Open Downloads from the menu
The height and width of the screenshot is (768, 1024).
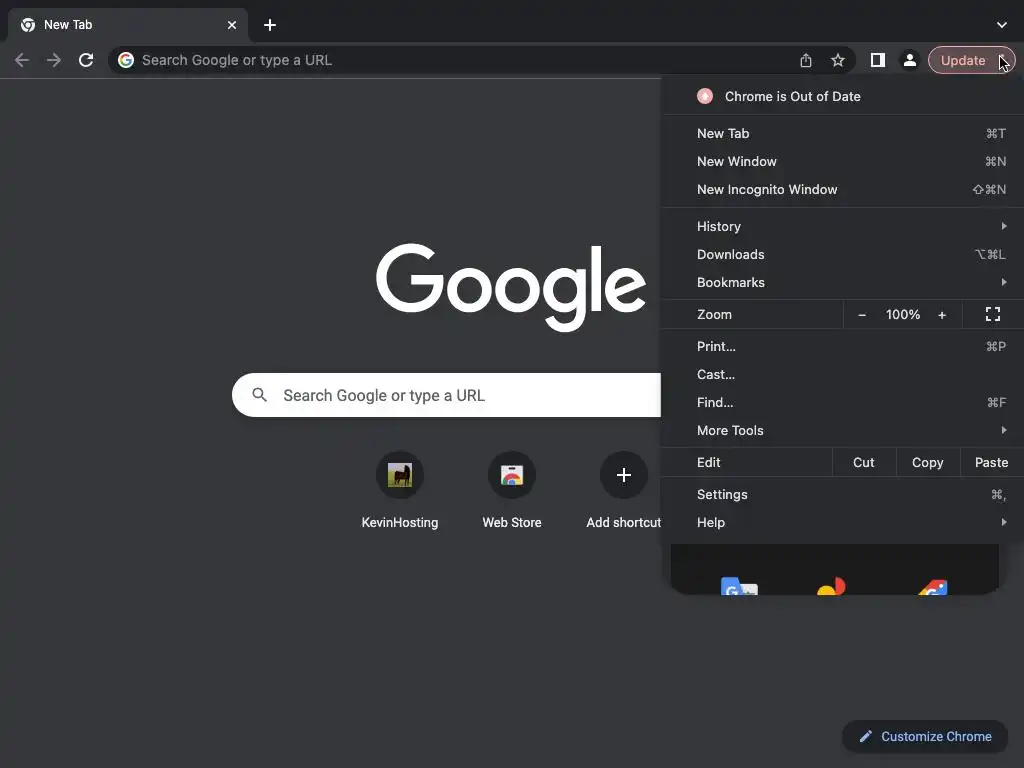tap(842, 255)
